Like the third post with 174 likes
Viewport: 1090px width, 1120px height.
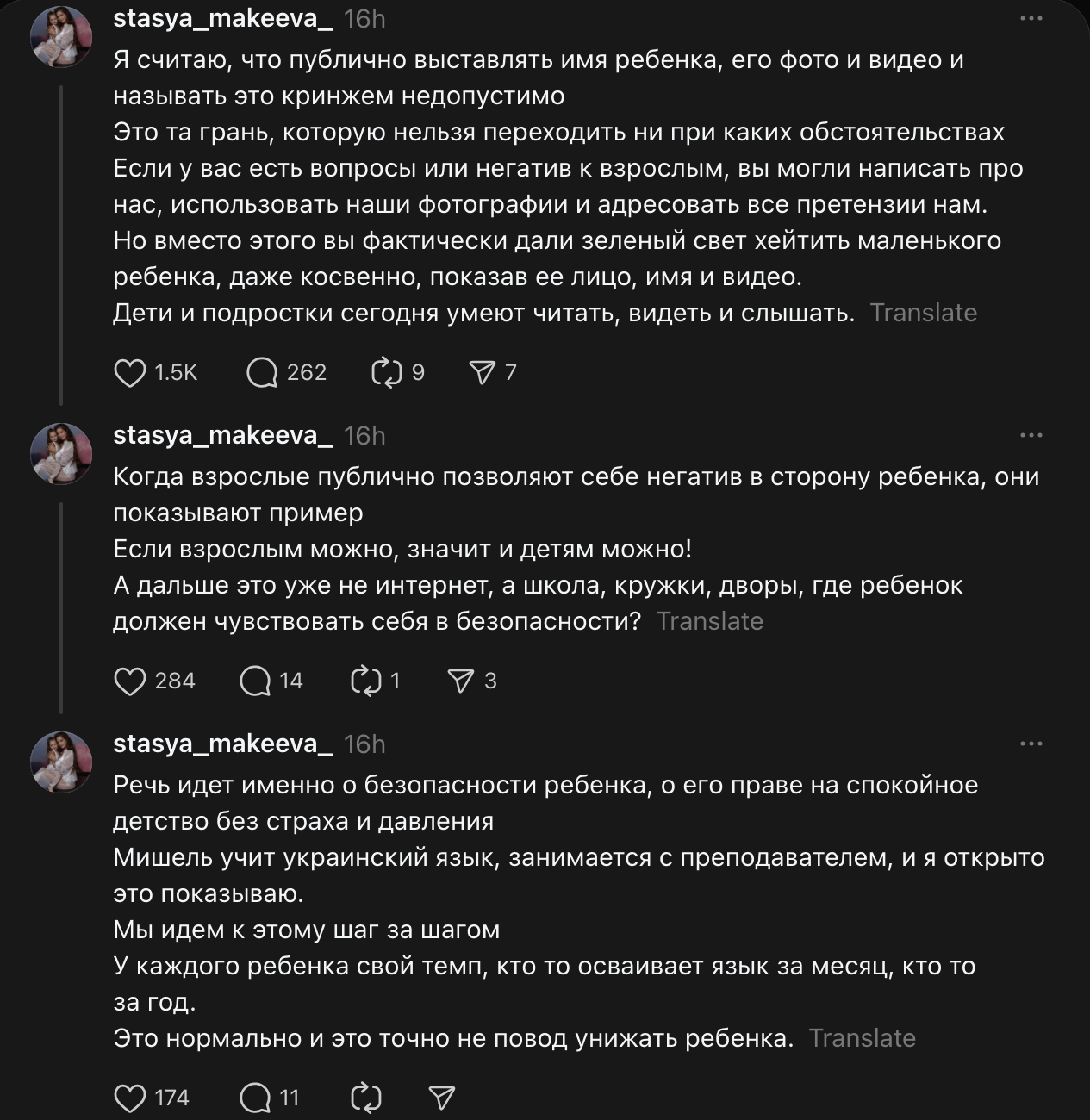click(x=130, y=1098)
